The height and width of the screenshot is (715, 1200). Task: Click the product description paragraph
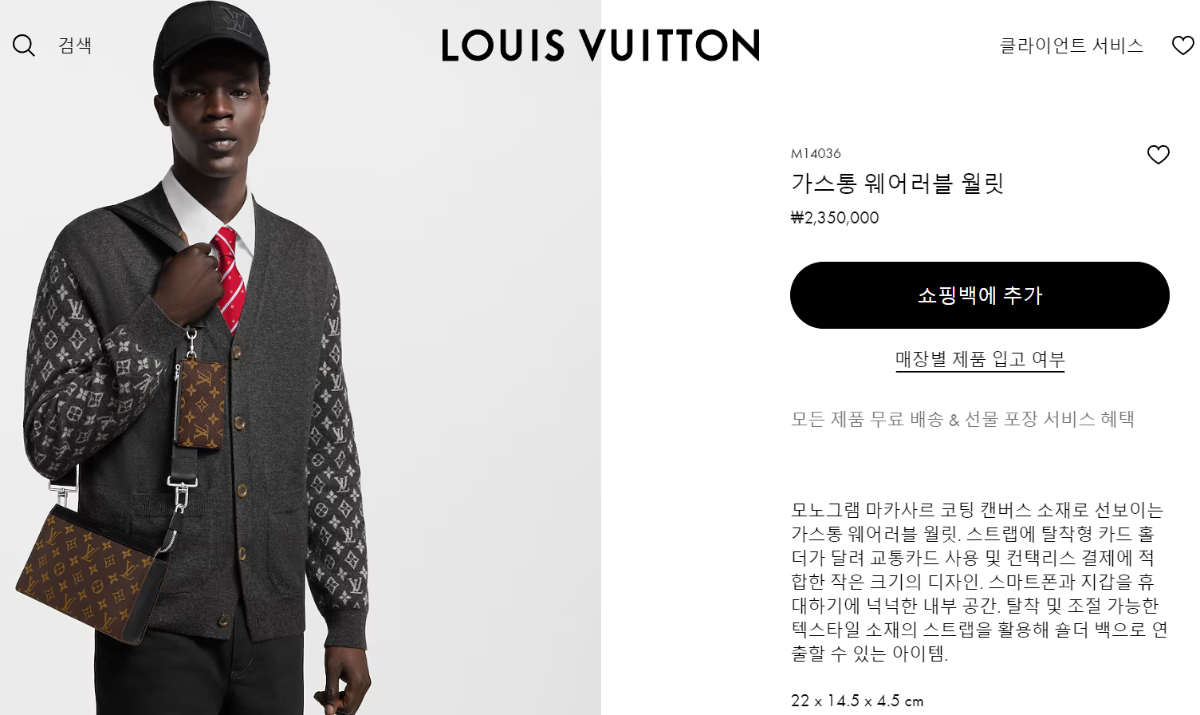979,581
